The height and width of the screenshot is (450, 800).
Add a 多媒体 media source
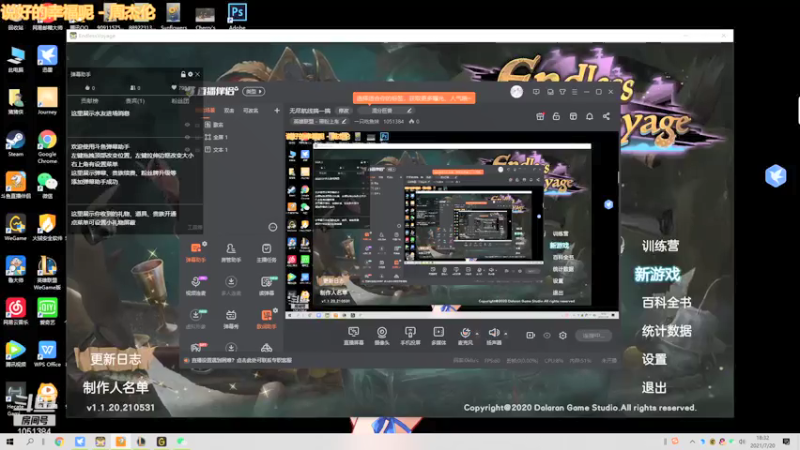click(x=438, y=336)
